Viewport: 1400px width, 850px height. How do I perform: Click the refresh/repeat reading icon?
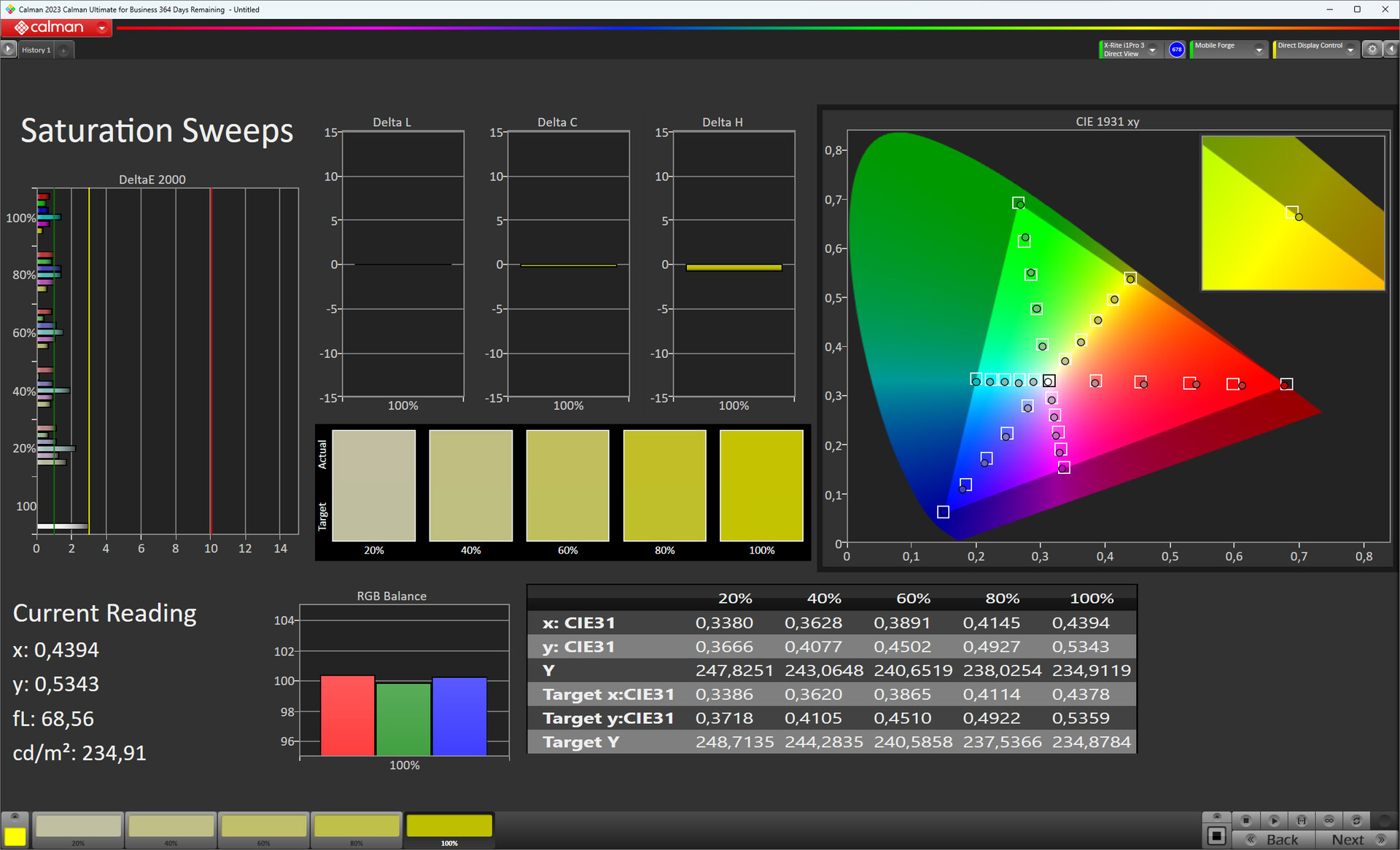tap(1356, 820)
